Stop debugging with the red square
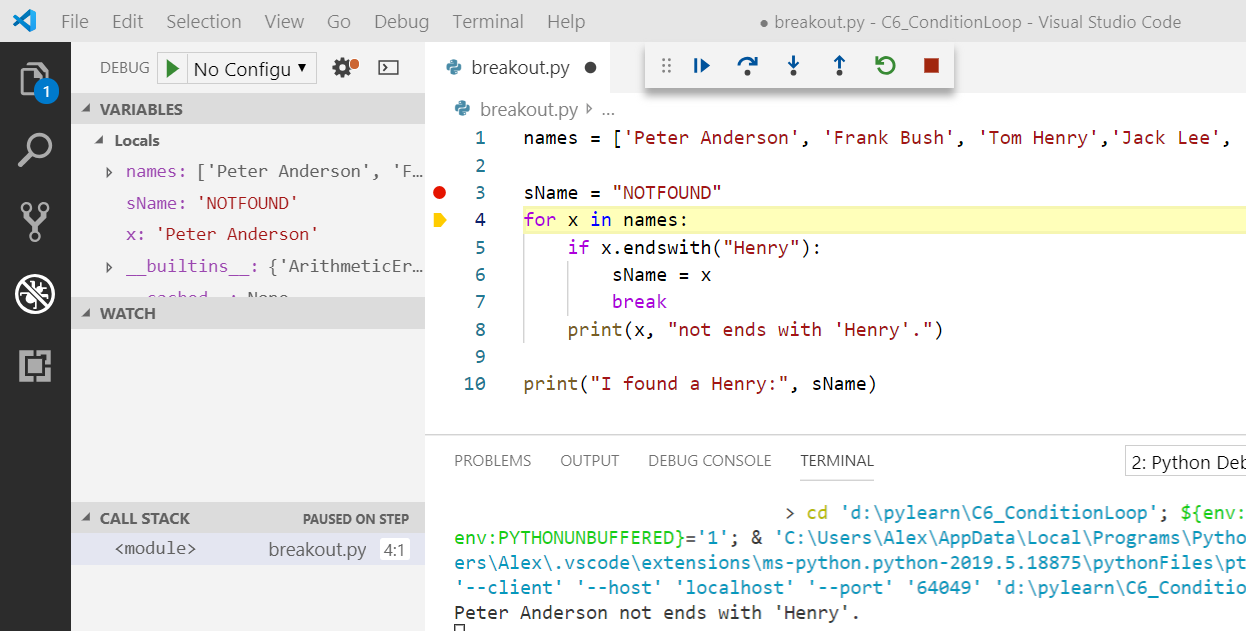 tap(931, 66)
